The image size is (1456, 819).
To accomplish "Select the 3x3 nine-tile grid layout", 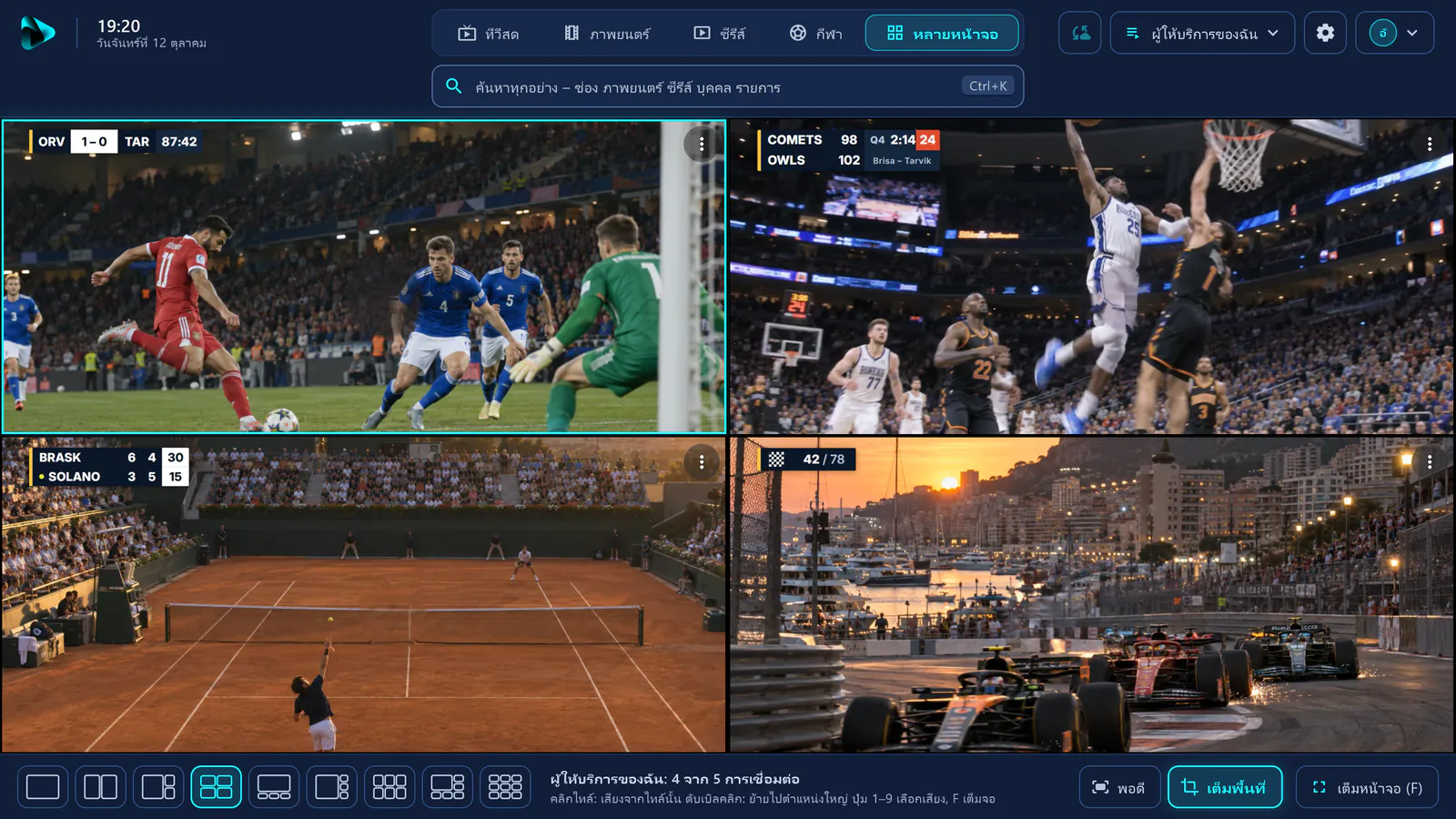I will [505, 787].
